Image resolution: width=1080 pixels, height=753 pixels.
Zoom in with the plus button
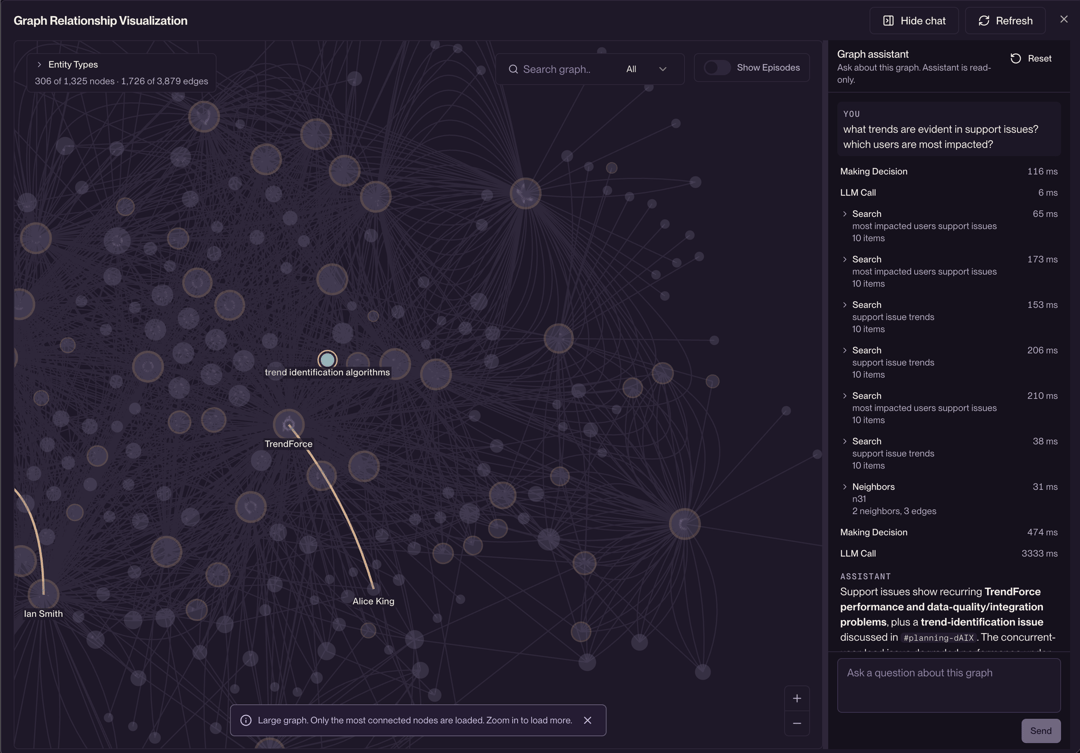pyautogui.click(x=797, y=699)
